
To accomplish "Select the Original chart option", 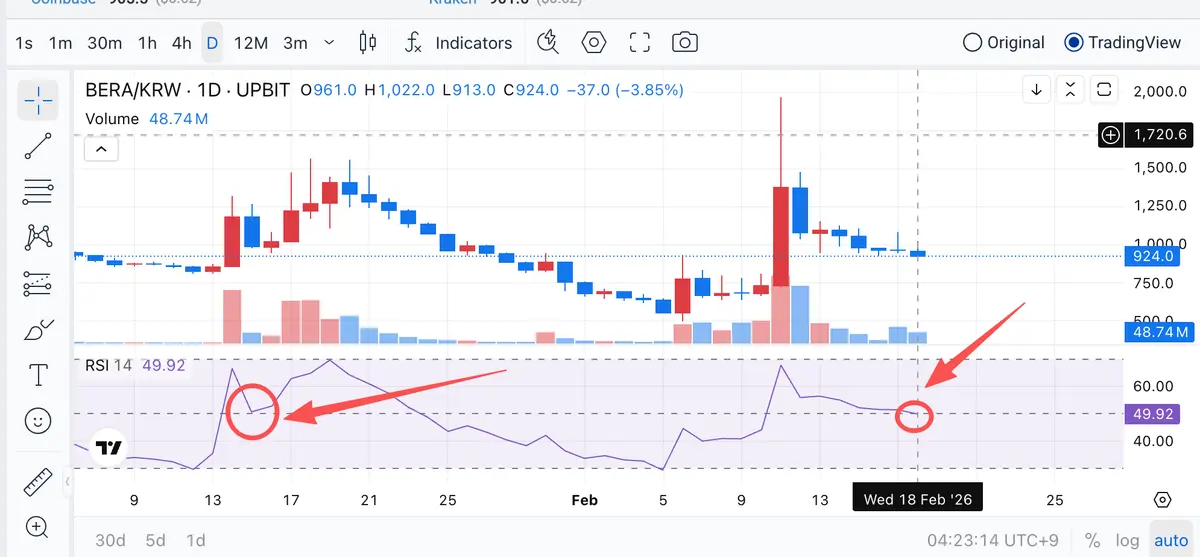I will (x=1004, y=43).
